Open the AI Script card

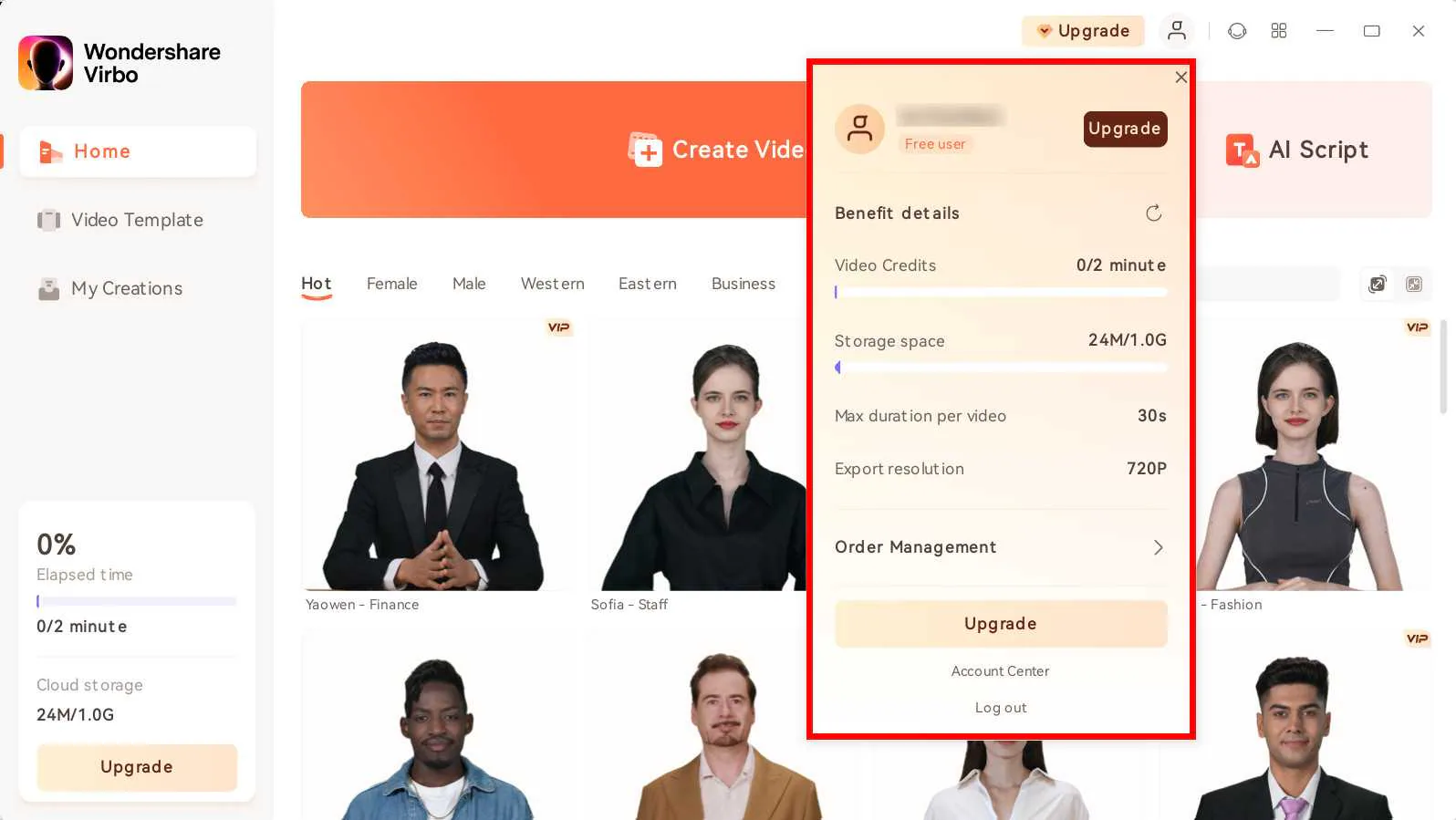pos(1314,150)
